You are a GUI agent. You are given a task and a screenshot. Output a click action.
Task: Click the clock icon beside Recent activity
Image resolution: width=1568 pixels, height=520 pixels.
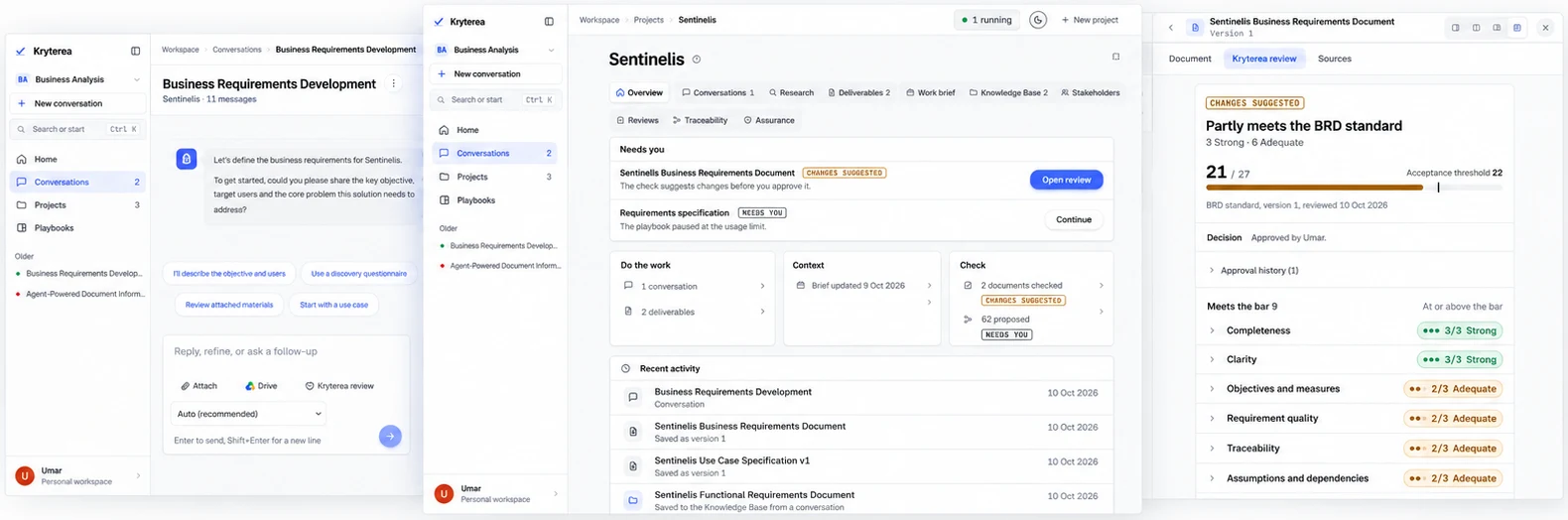(625, 368)
